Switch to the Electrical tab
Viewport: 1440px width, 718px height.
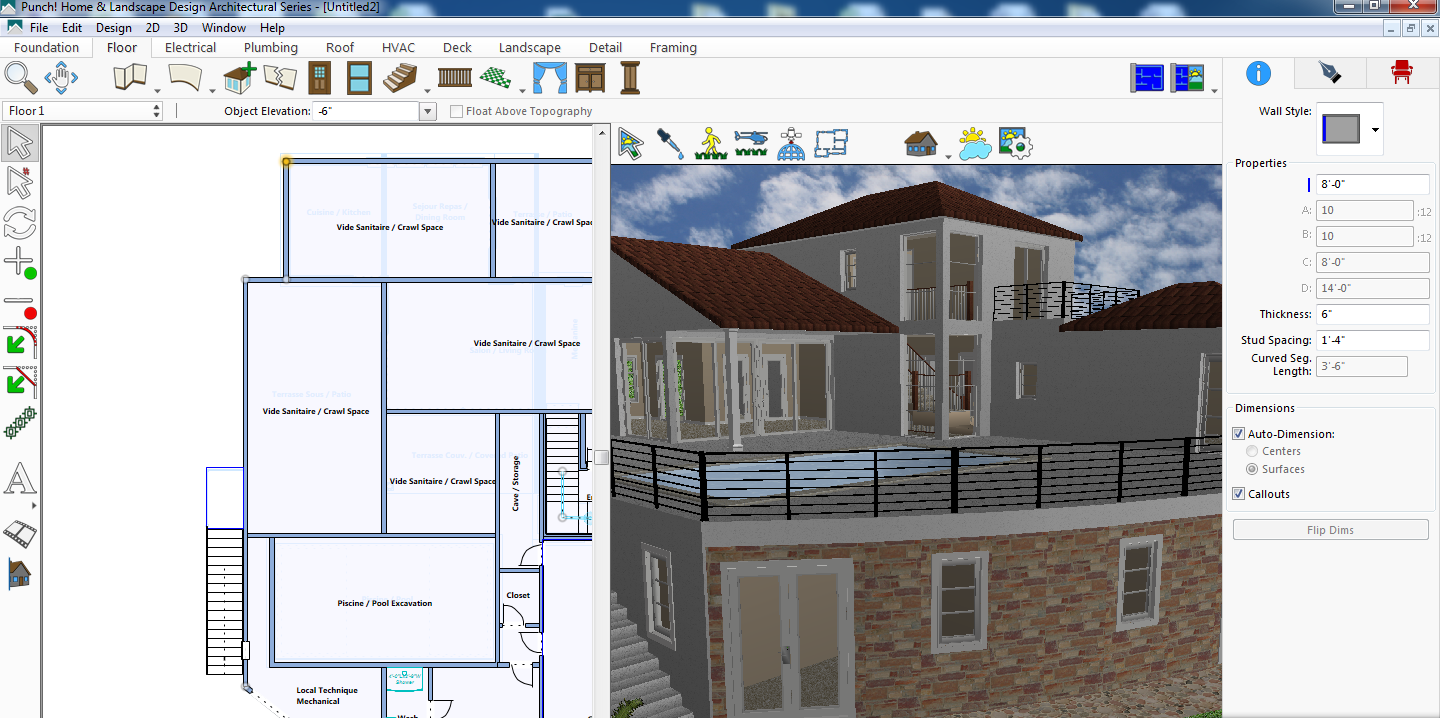(x=190, y=47)
